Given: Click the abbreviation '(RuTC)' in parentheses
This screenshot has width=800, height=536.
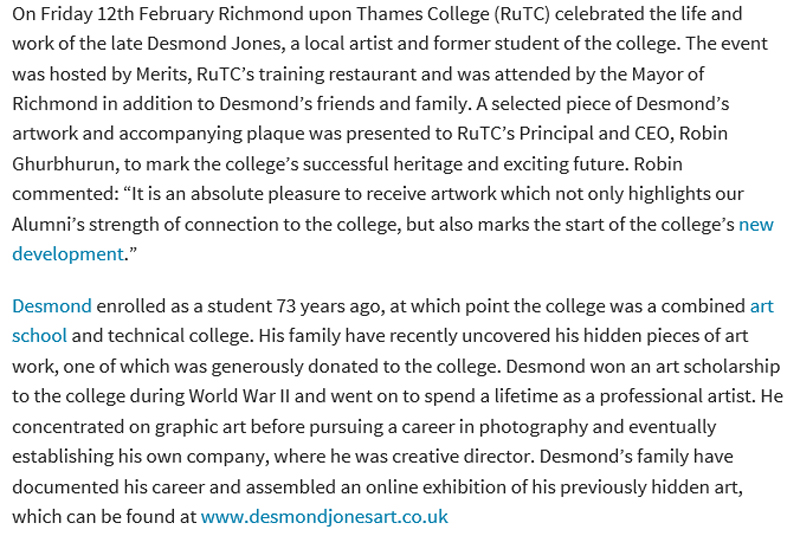Looking at the screenshot, I should [x=522, y=14].
